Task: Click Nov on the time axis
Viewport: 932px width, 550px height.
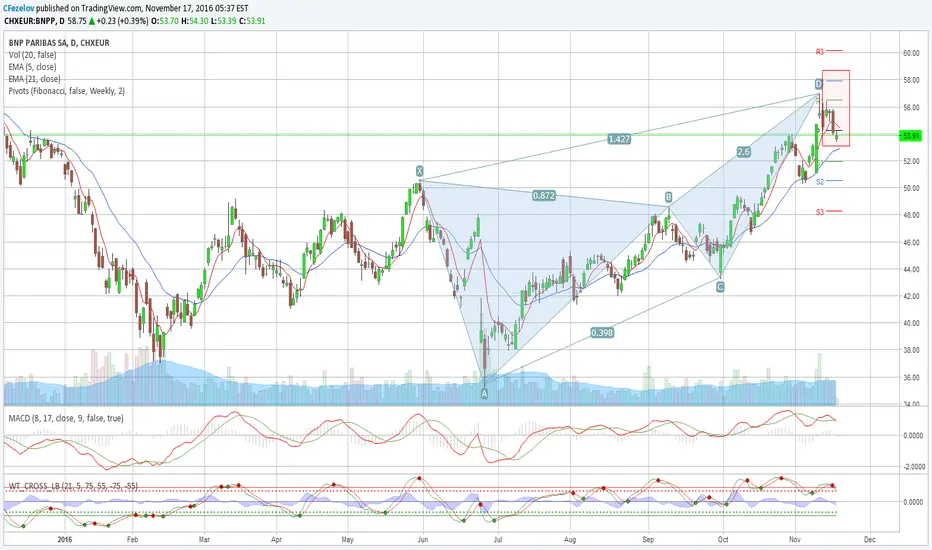Action: (x=795, y=540)
